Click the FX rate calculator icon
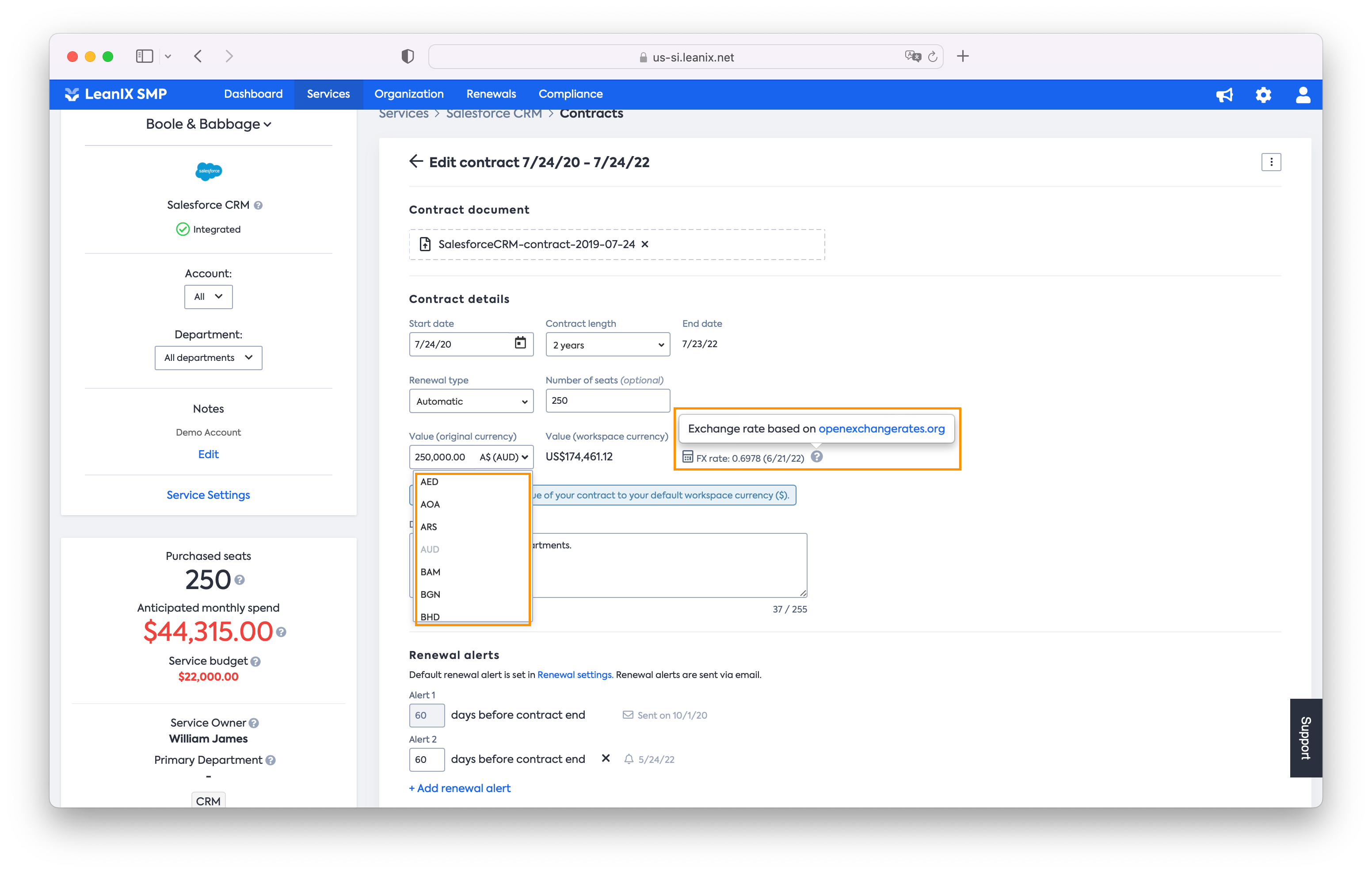Viewport: 1372px width, 873px height. coord(688,457)
